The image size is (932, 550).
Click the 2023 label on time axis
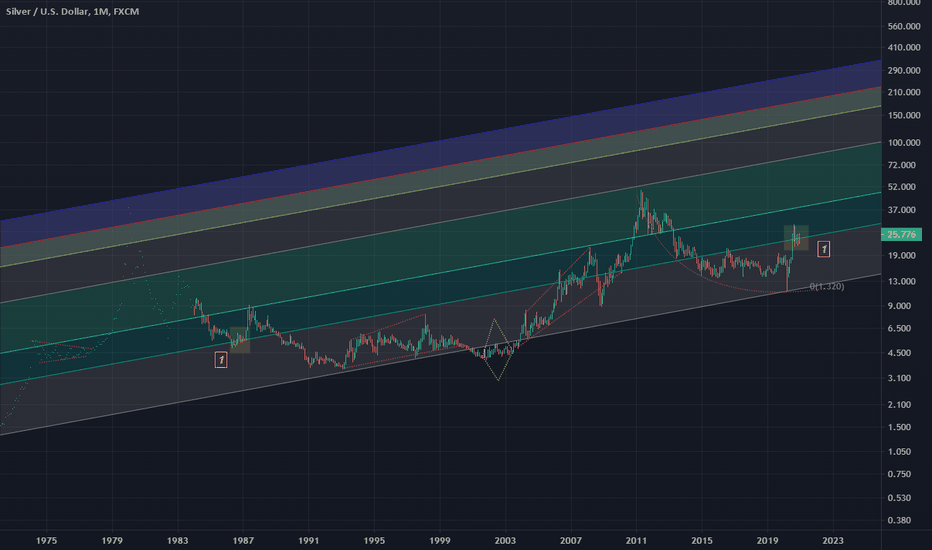click(833, 540)
